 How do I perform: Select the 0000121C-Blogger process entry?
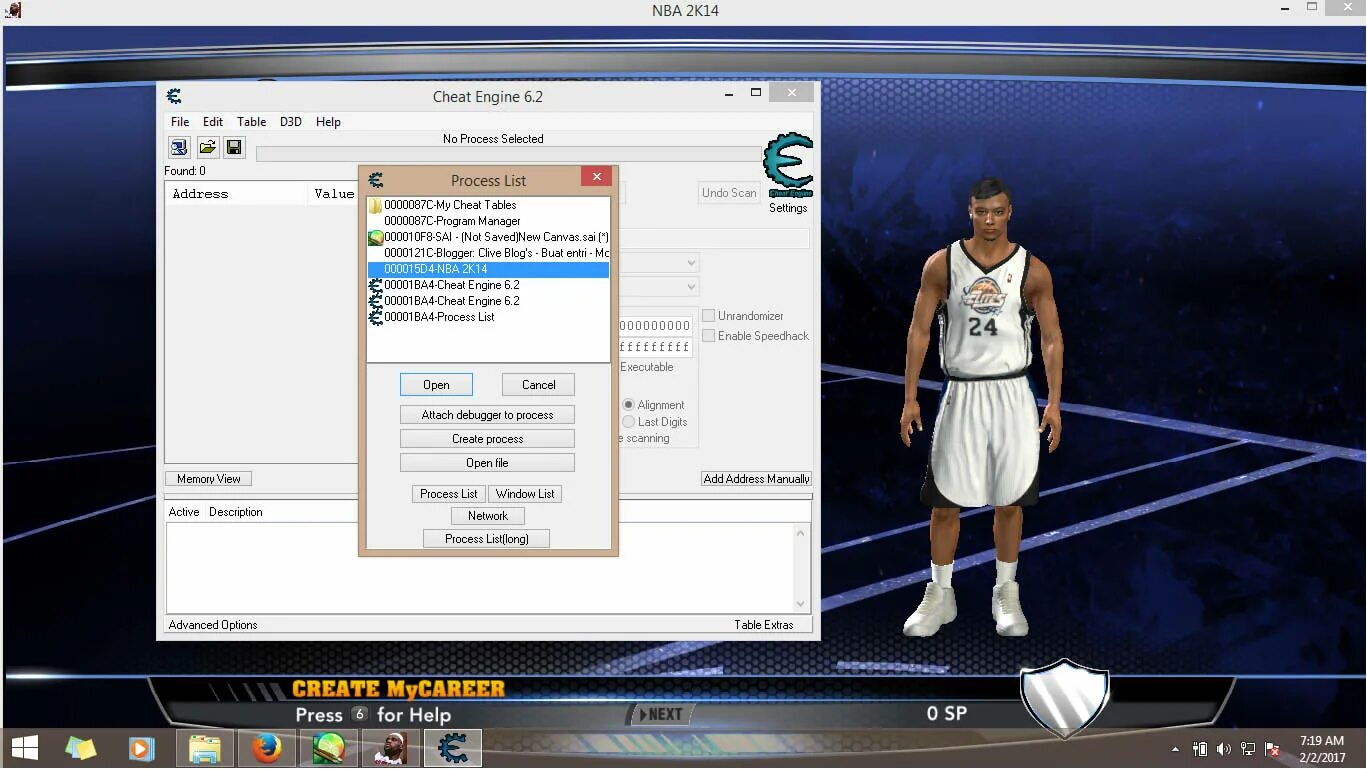(x=488, y=253)
